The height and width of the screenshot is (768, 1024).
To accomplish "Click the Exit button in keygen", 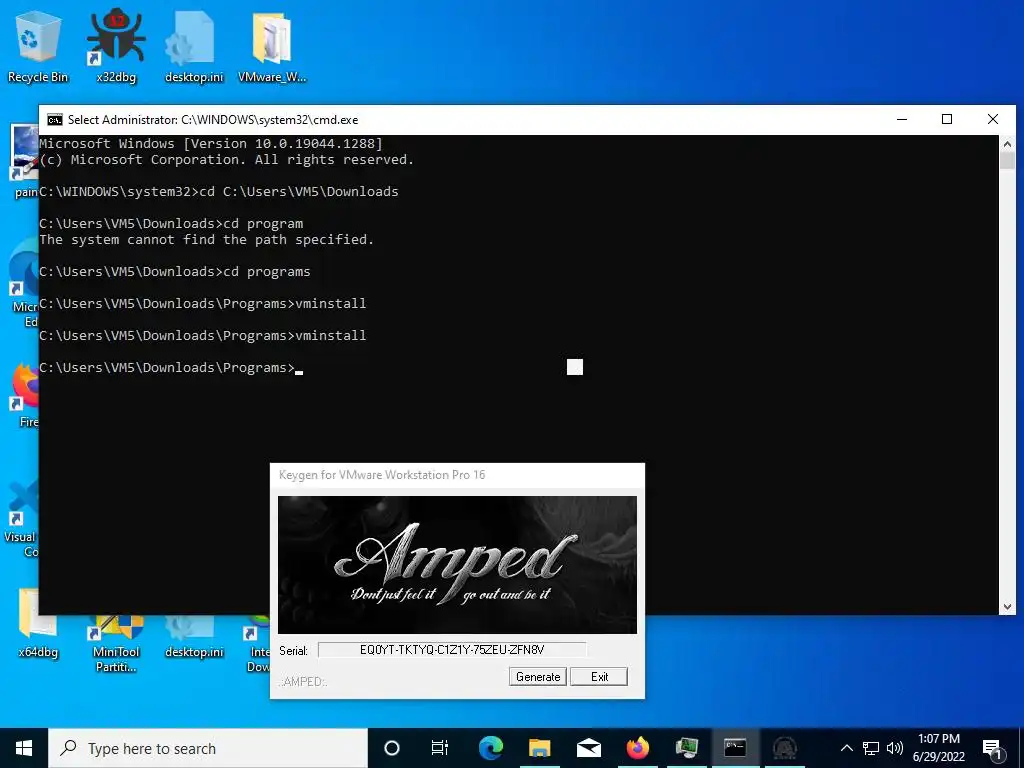I will (599, 677).
